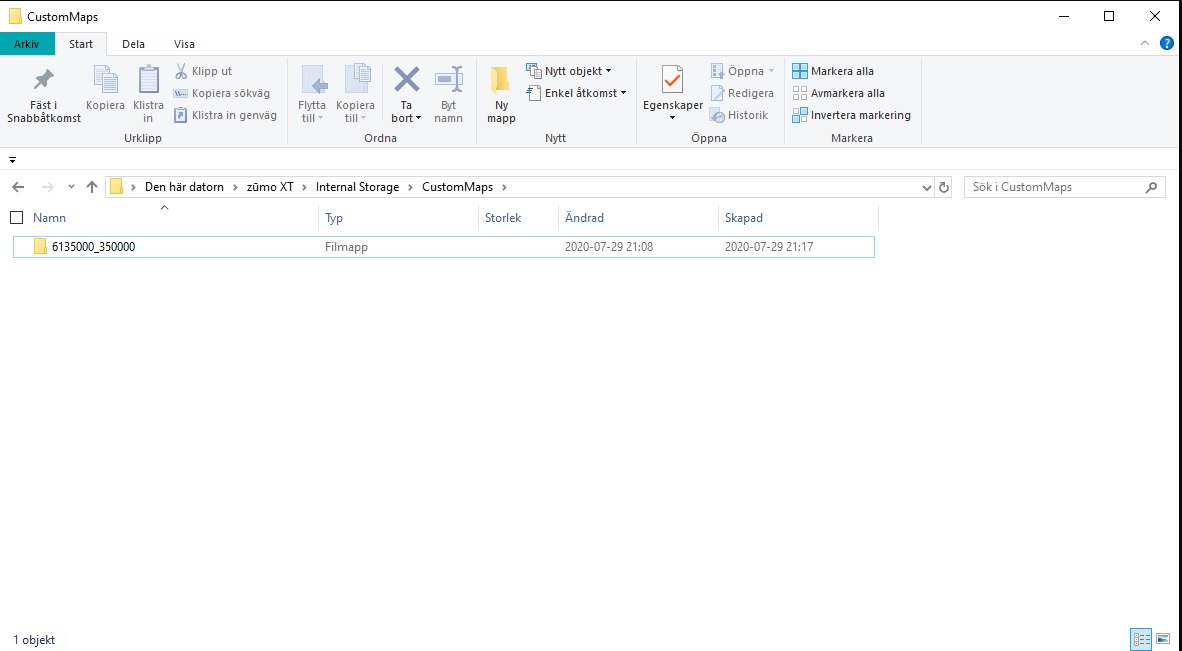Click the Kopiera icon in ribbon
Image resolution: width=1182 pixels, height=651 pixels.
pos(105,80)
